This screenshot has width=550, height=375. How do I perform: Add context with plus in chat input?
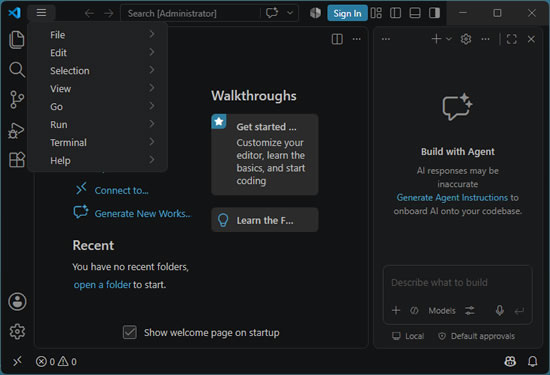coord(396,310)
